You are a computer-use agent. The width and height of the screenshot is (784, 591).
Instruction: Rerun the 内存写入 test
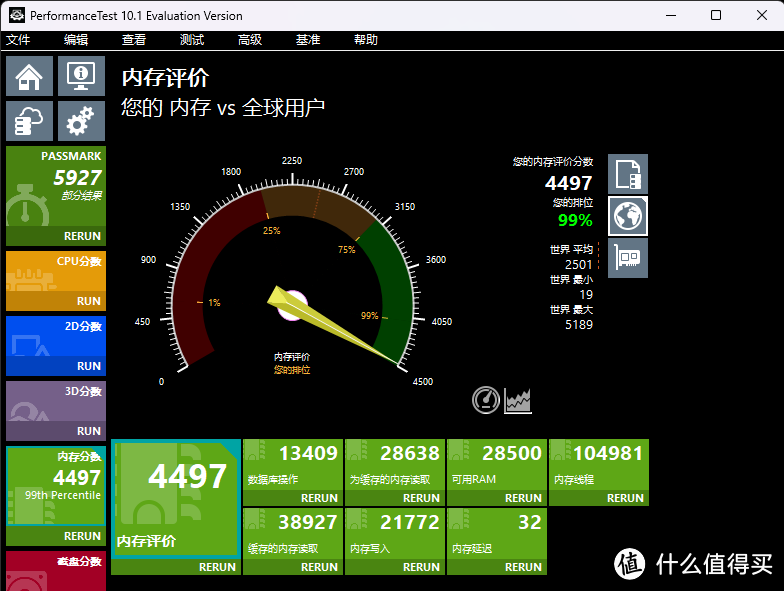395,567
